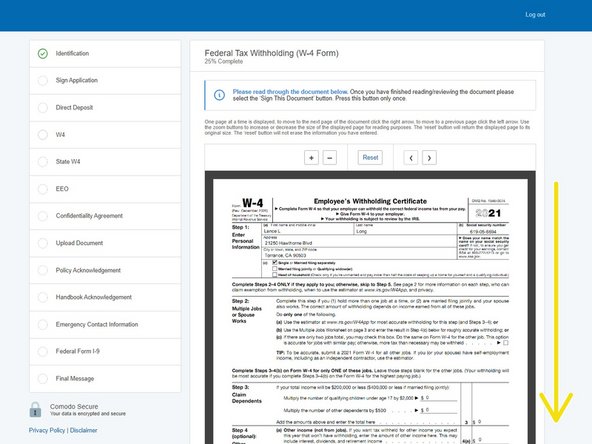
Task: Open the Emergency Contact Information step
Action: (105, 324)
